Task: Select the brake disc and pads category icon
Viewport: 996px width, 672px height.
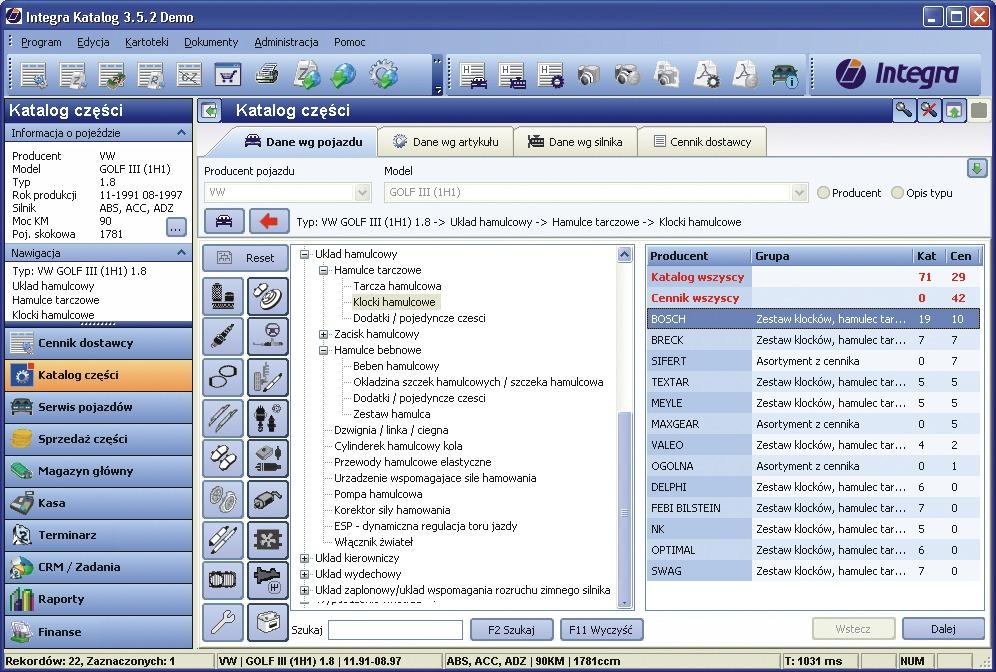Action: (267, 296)
